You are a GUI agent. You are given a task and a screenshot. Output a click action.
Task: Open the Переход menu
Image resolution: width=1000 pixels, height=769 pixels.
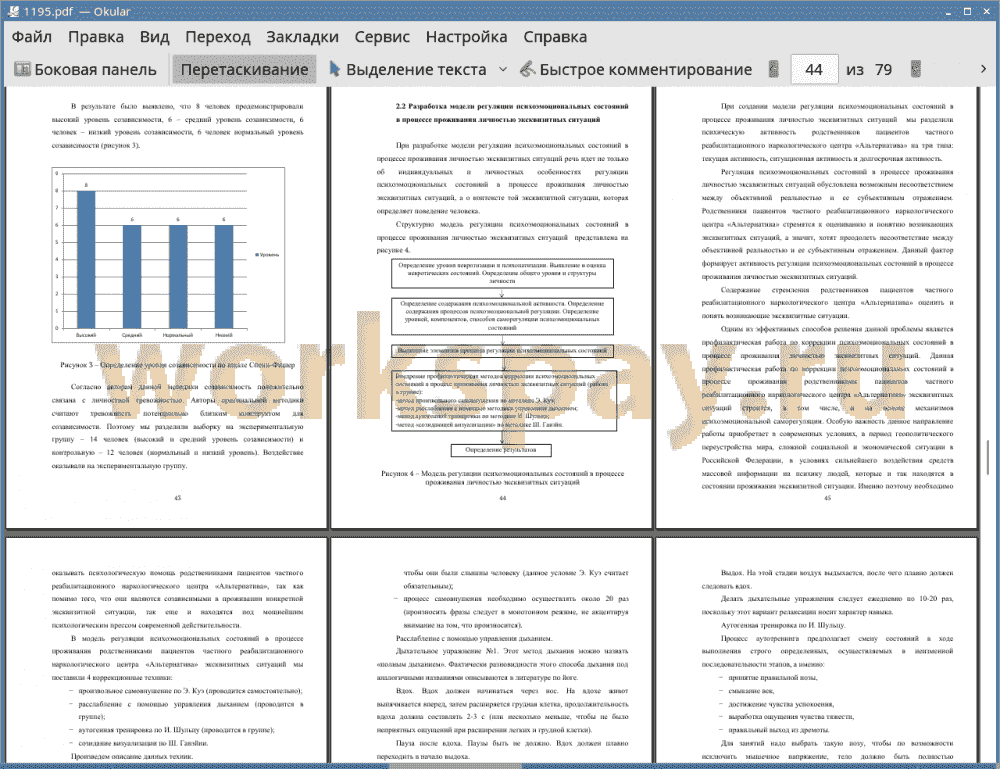[x=217, y=37]
